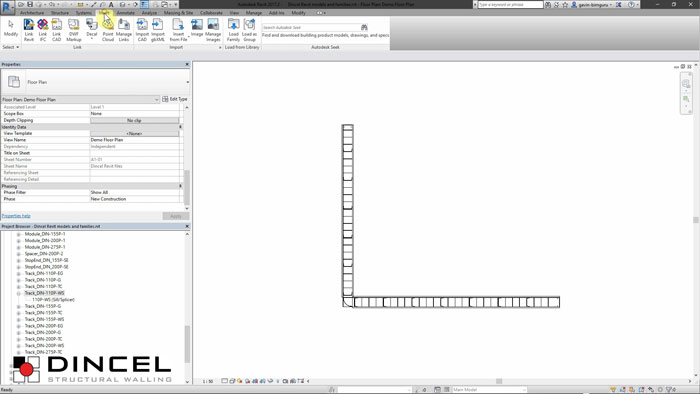Viewport: 700px width, 394px height.
Task: Click the Thin Lines icon in quick access toolbar
Action: point(144,4)
